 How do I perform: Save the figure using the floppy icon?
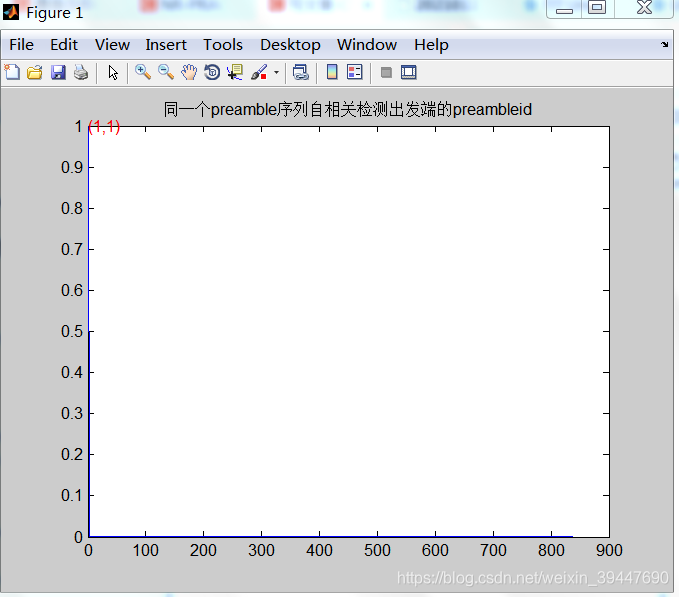coord(58,72)
